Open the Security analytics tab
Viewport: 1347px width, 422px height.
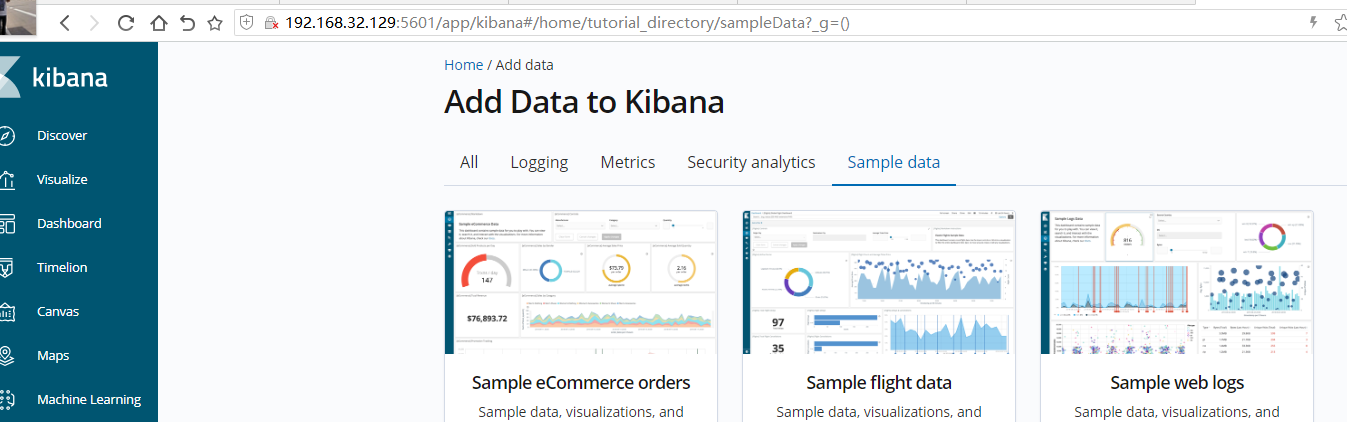(751, 162)
